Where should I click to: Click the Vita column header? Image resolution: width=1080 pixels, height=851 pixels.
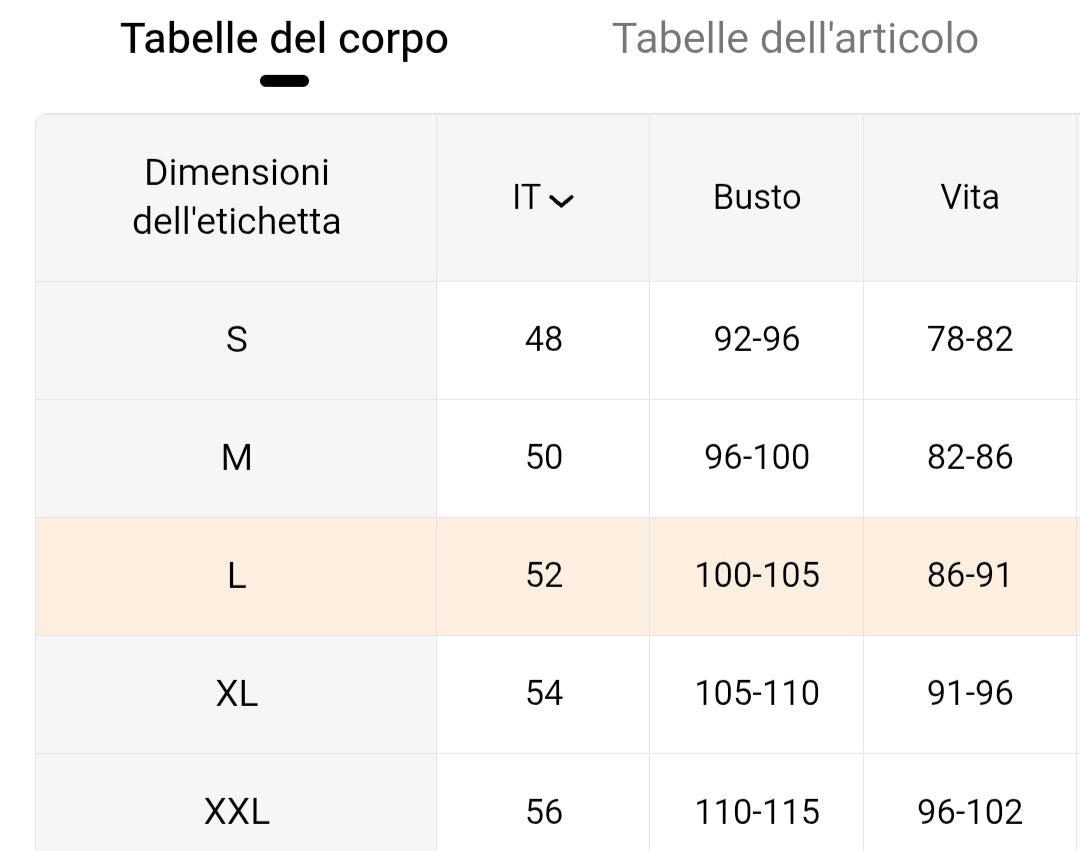pos(969,198)
